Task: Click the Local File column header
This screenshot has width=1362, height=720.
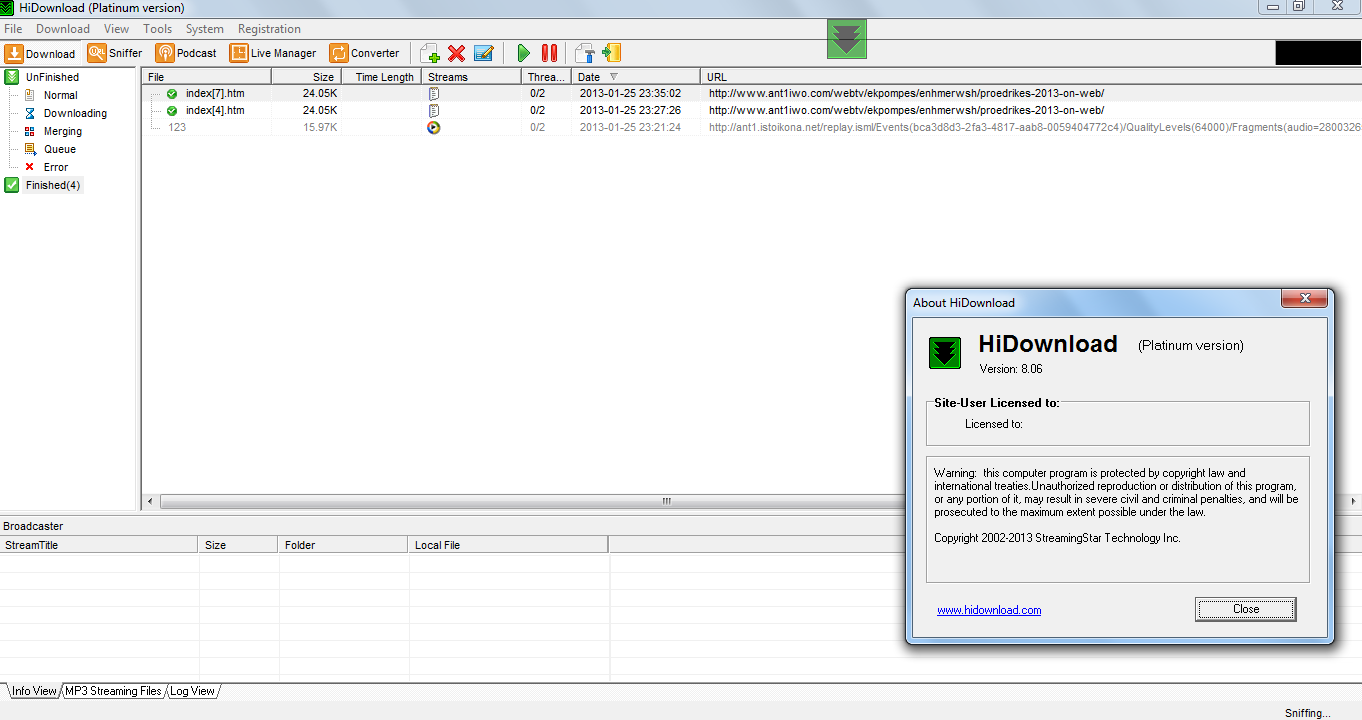Action: 508,545
